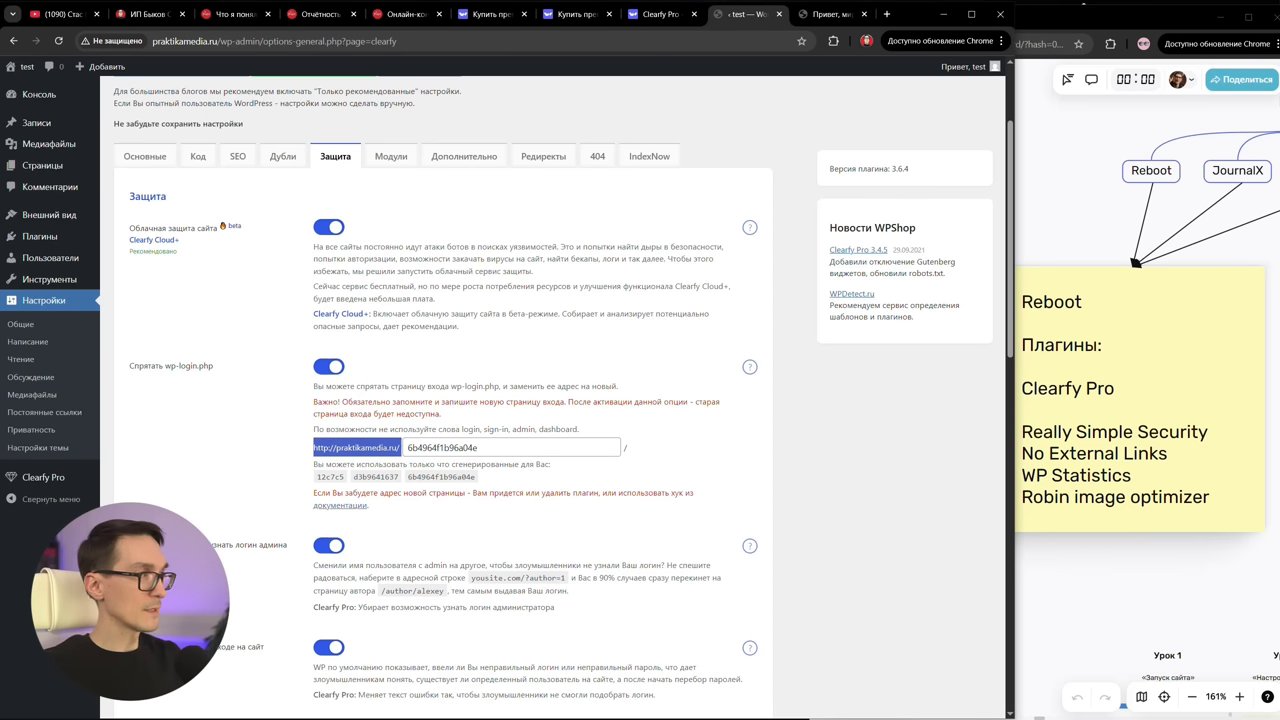Switch to the Дополнительно tab

[x=464, y=156]
